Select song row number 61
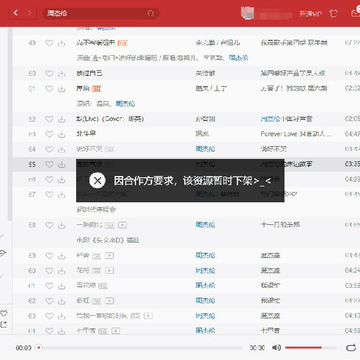The width and height of the screenshot is (360, 360). [186, 286]
